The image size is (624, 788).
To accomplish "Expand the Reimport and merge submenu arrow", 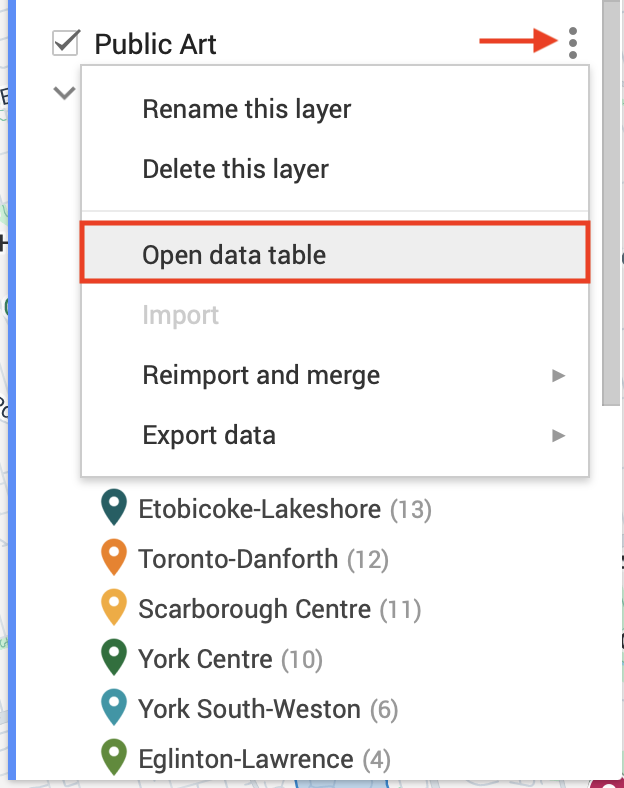I will point(558,376).
